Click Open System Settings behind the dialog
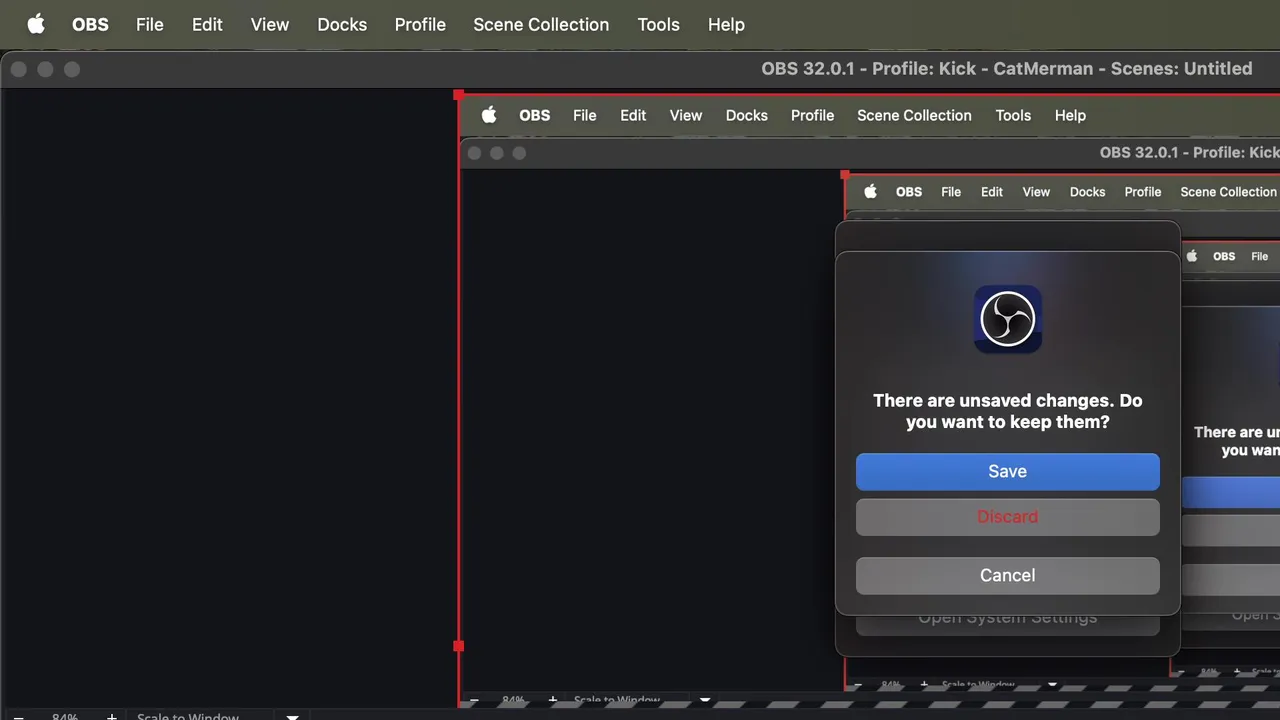Viewport: 1280px width, 720px height. pos(1008,624)
